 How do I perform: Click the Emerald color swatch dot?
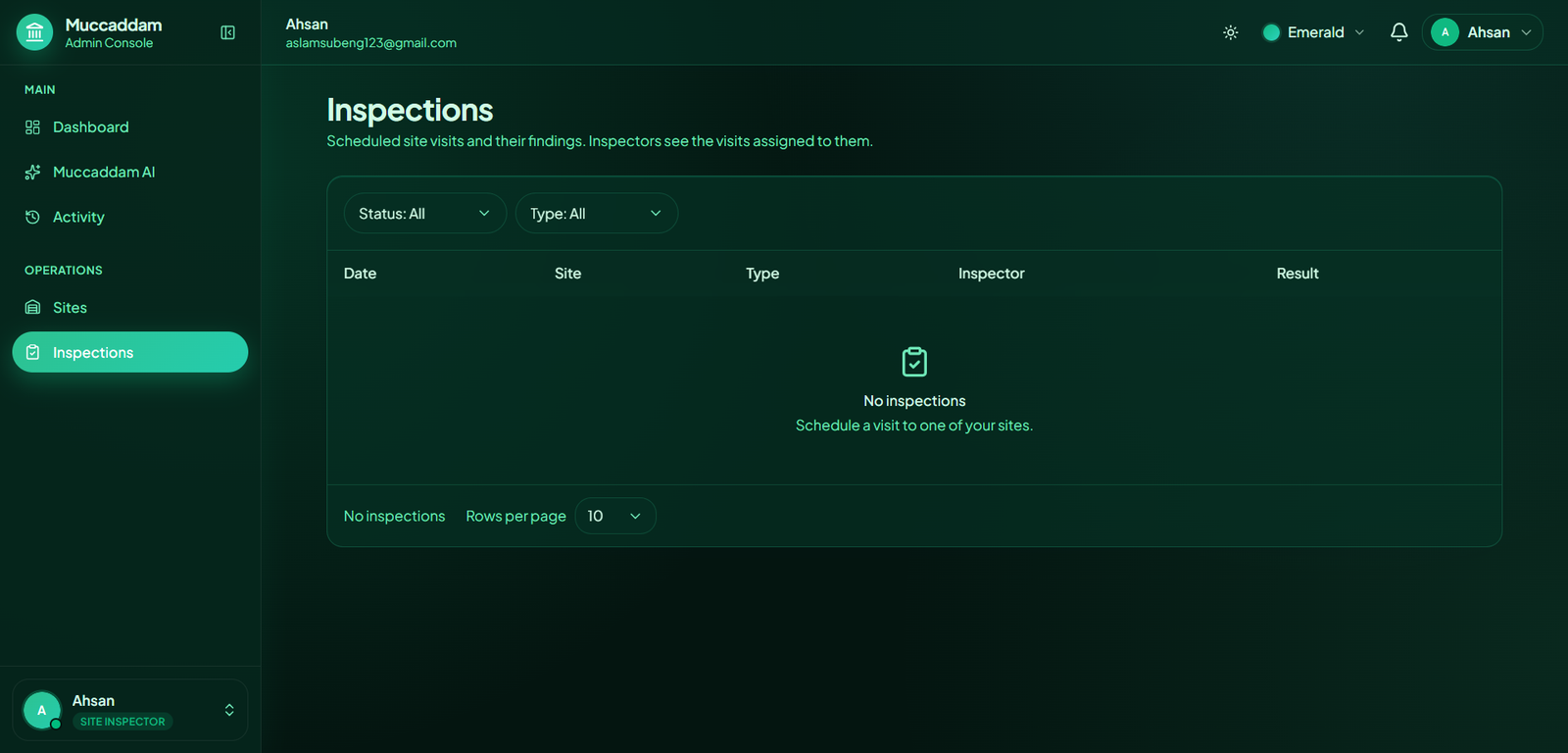click(1271, 32)
